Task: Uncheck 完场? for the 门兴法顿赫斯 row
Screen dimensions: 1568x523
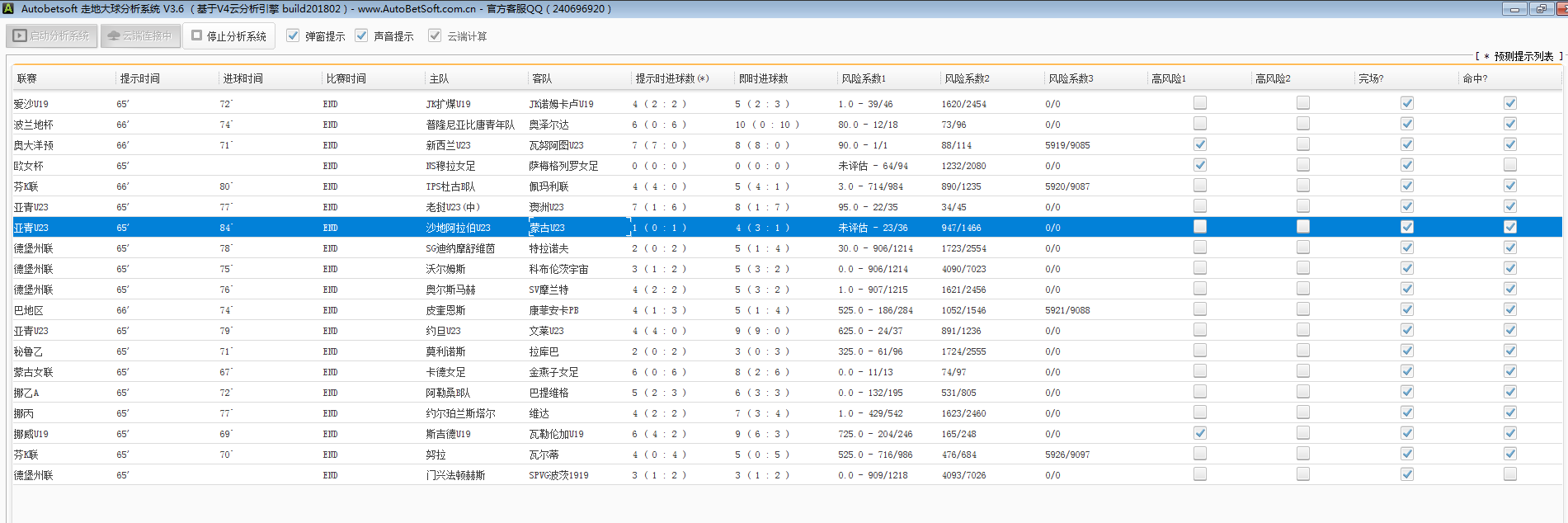Action: coord(1407,474)
